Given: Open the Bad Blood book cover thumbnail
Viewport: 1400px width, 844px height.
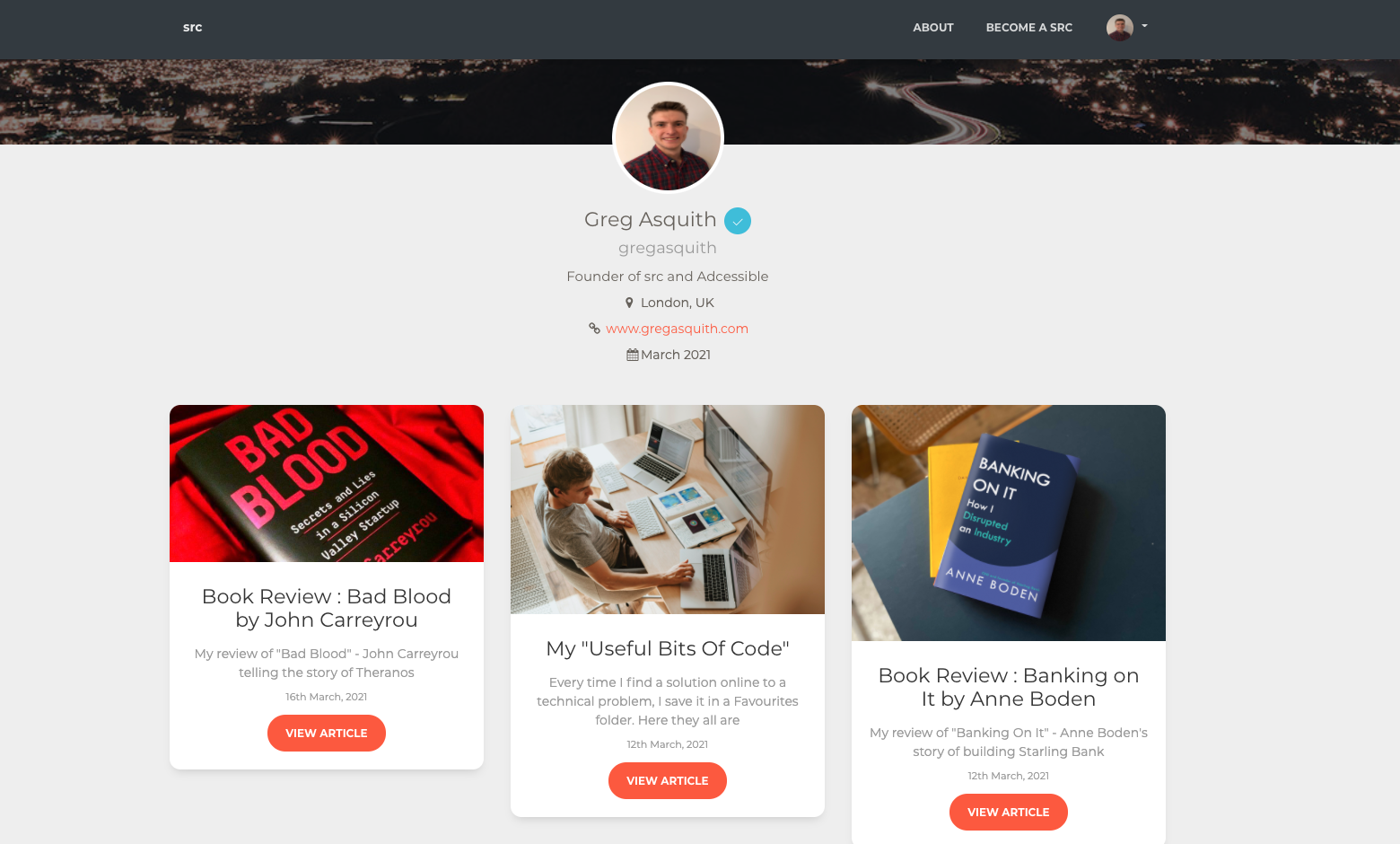Looking at the screenshot, I should pos(327,484).
